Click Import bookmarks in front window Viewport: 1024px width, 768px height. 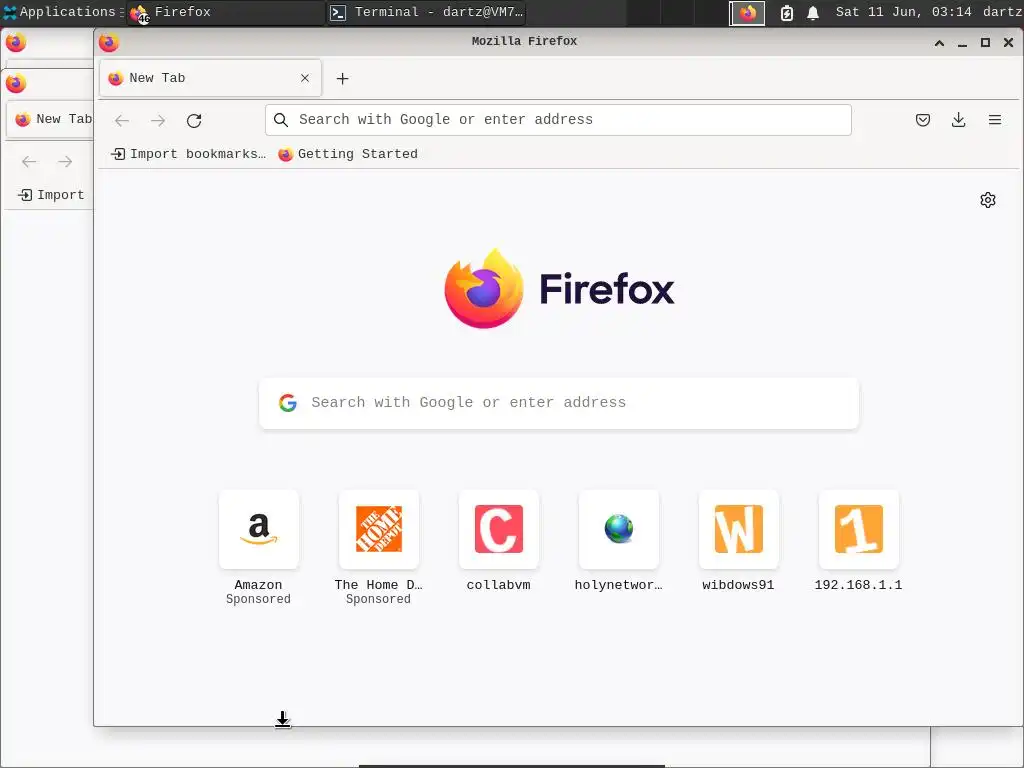click(x=189, y=154)
